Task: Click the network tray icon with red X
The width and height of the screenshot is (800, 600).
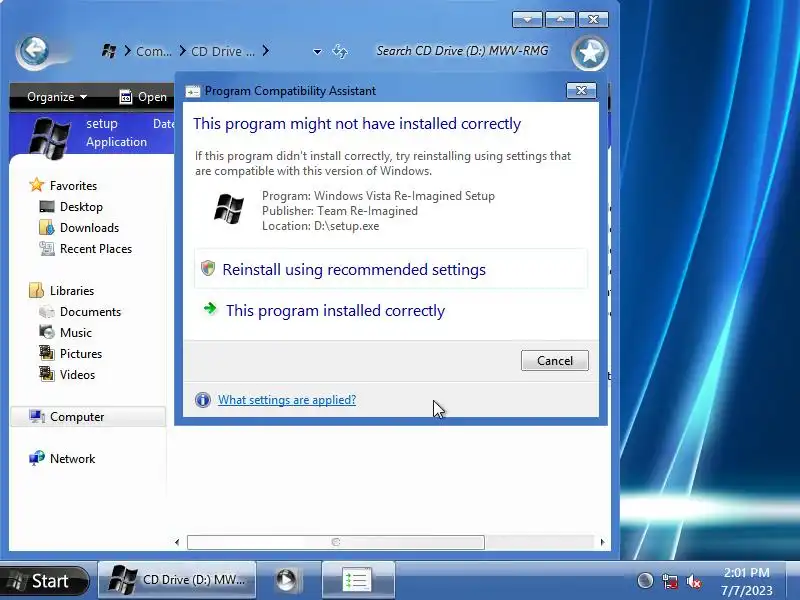Action: pos(669,581)
